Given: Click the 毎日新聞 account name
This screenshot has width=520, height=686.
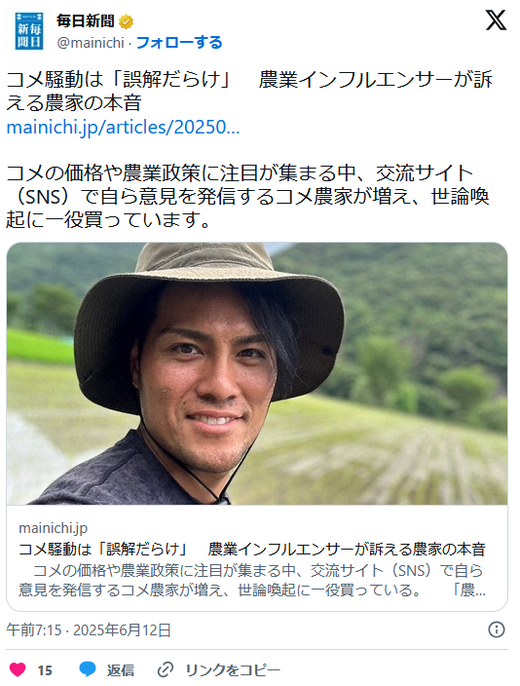Looking at the screenshot, I should coord(85,21).
